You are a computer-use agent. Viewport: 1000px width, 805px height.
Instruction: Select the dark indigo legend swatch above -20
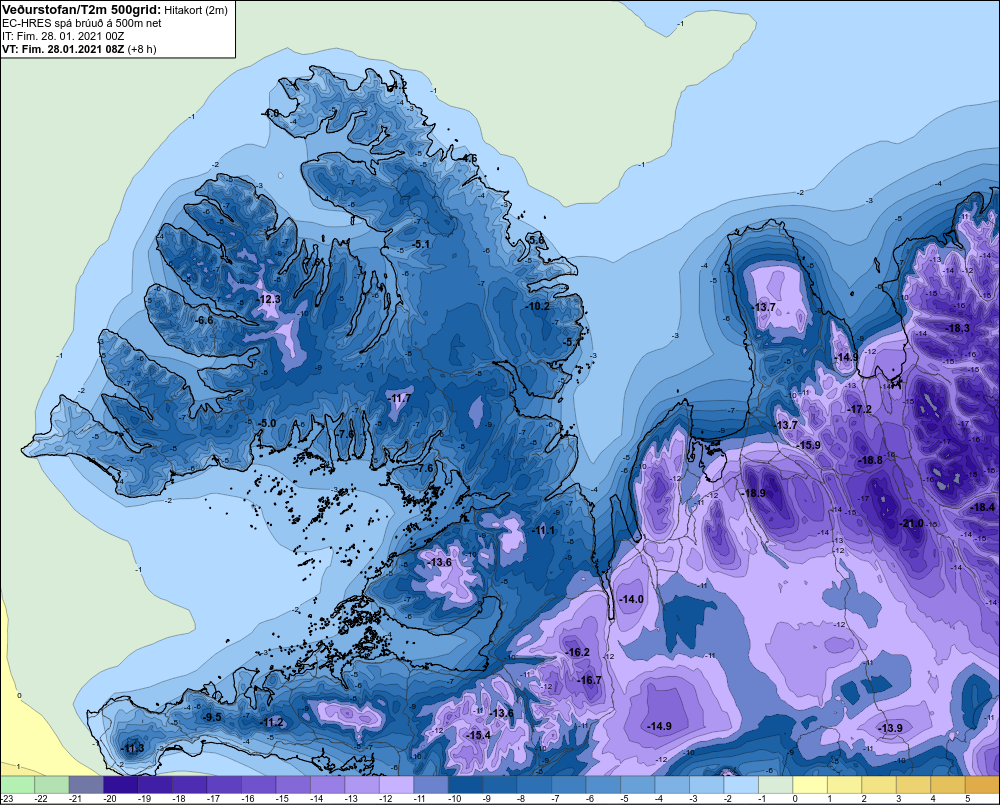[121, 784]
